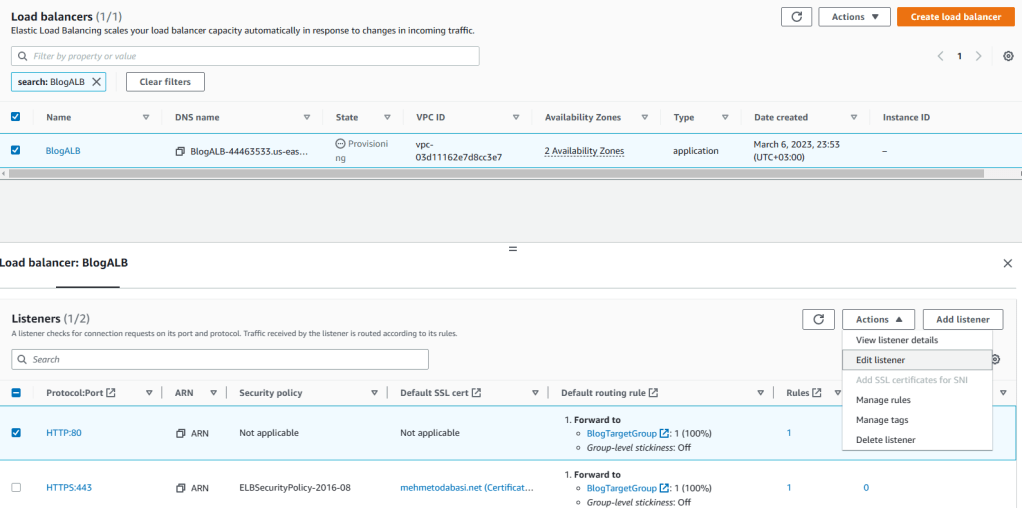This screenshot has width=1022, height=508.
Task: Copy ARN of the HTTPS:443 listener
Action: tap(180, 488)
